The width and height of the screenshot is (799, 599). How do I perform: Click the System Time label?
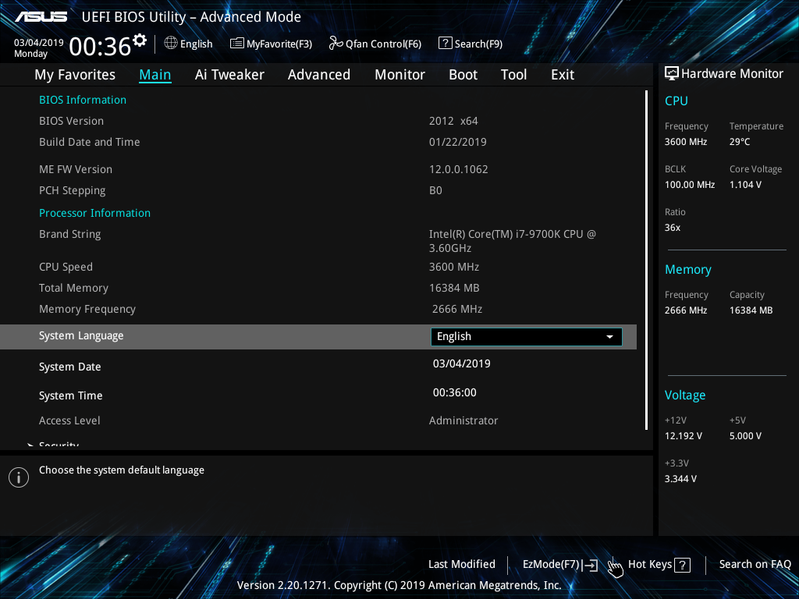point(70,396)
